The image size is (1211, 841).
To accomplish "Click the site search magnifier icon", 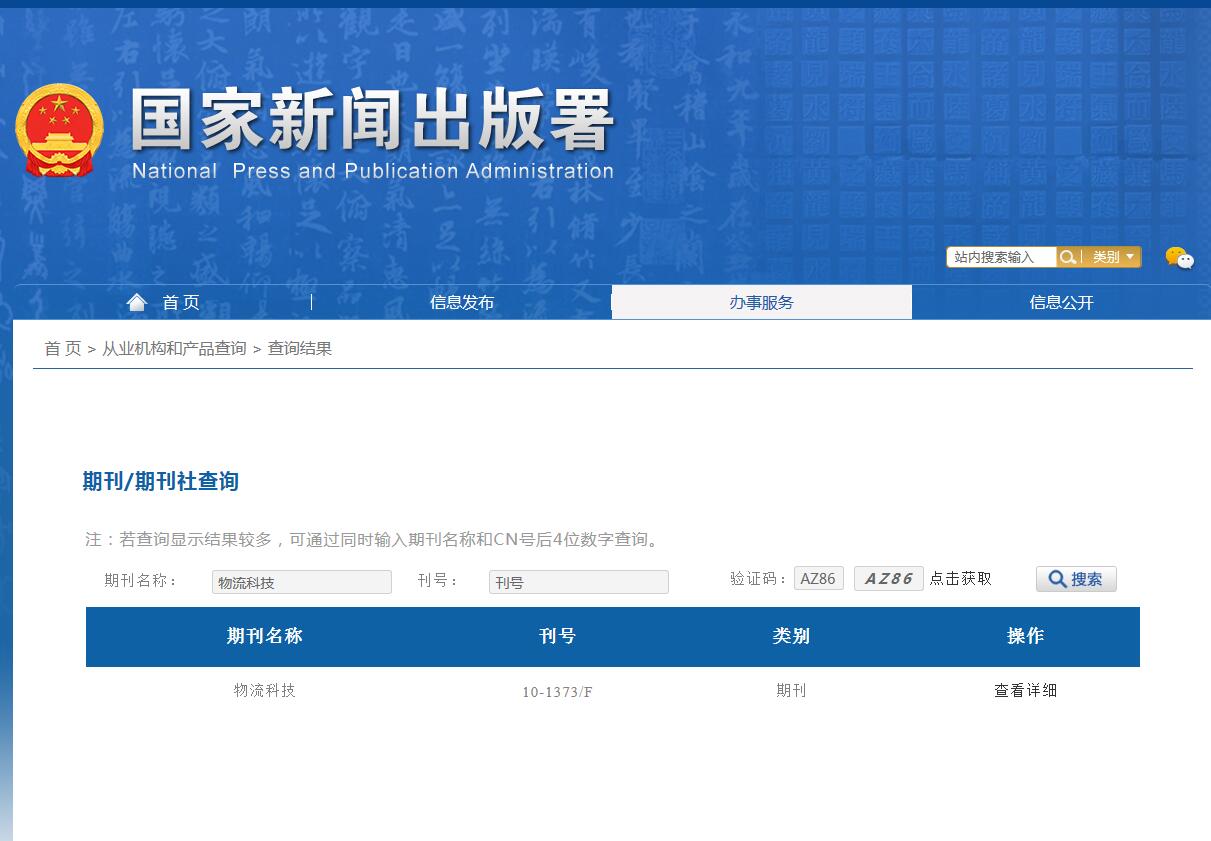I will point(1068,257).
